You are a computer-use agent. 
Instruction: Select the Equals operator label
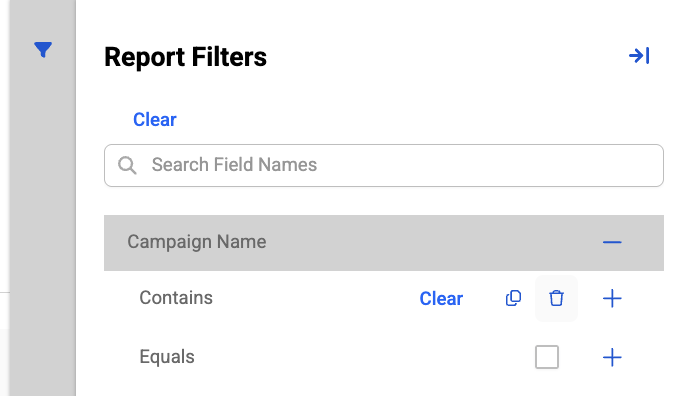pyautogui.click(x=167, y=357)
